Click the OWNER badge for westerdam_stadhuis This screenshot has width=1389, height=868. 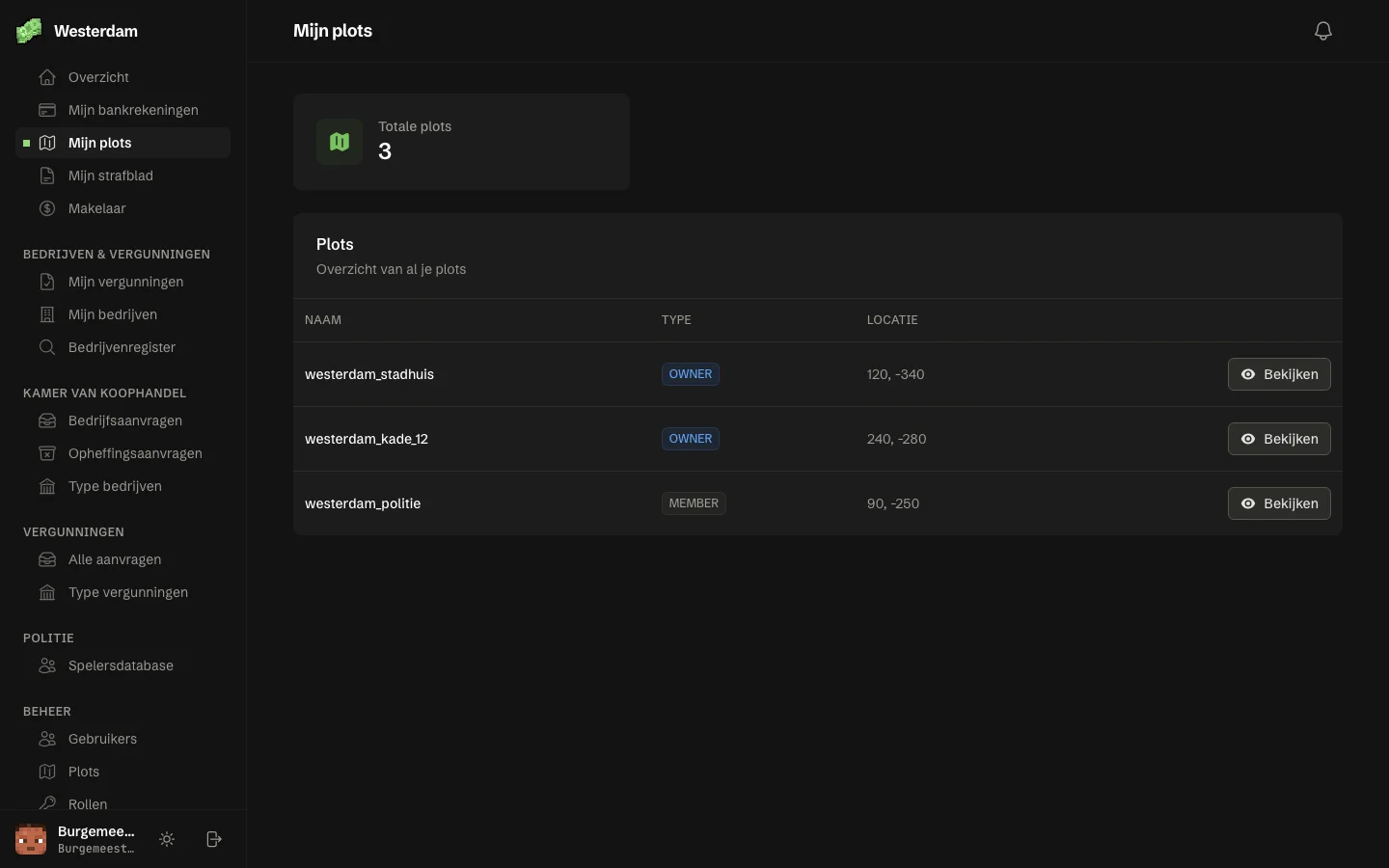691,374
